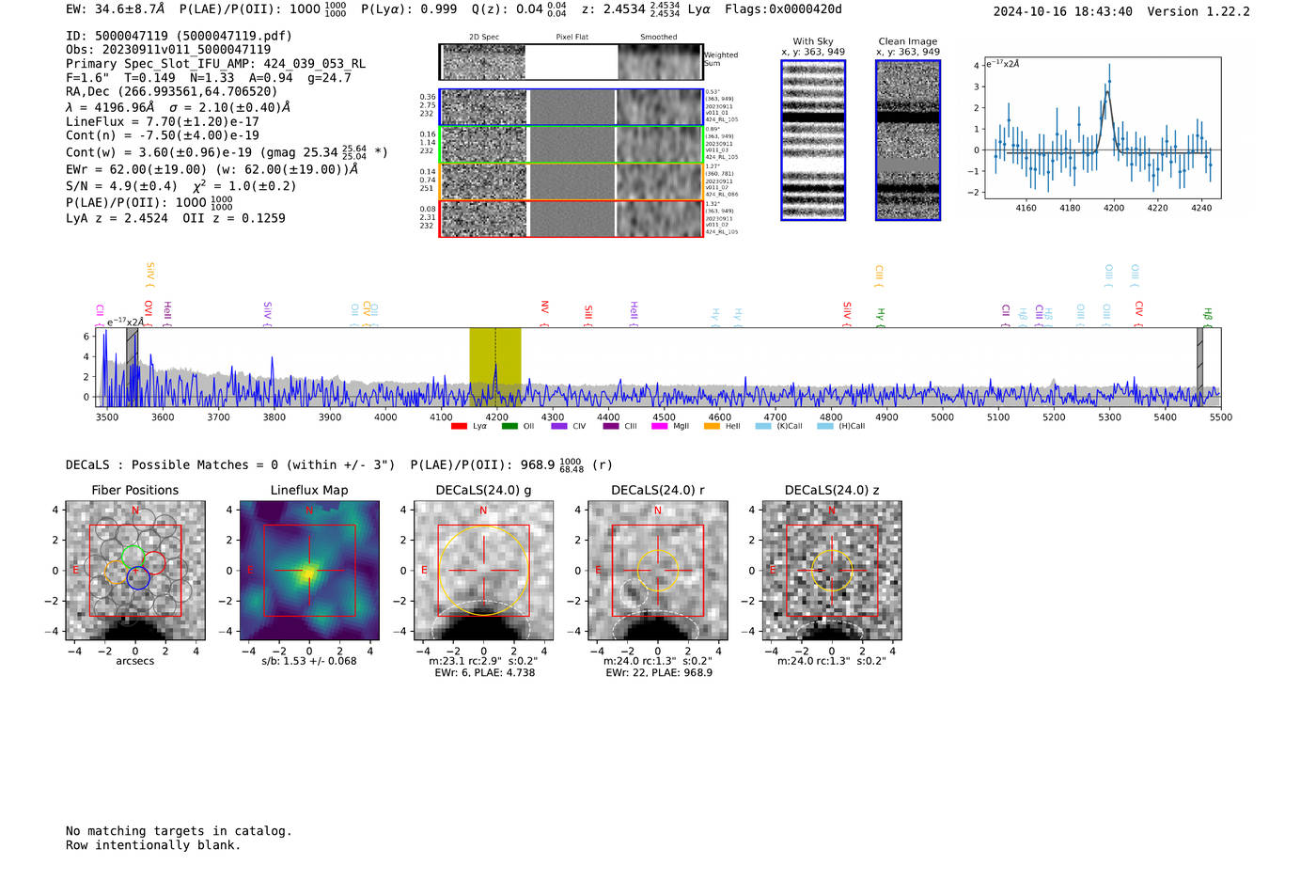Click the orange HeII legend swatch

point(712,426)
